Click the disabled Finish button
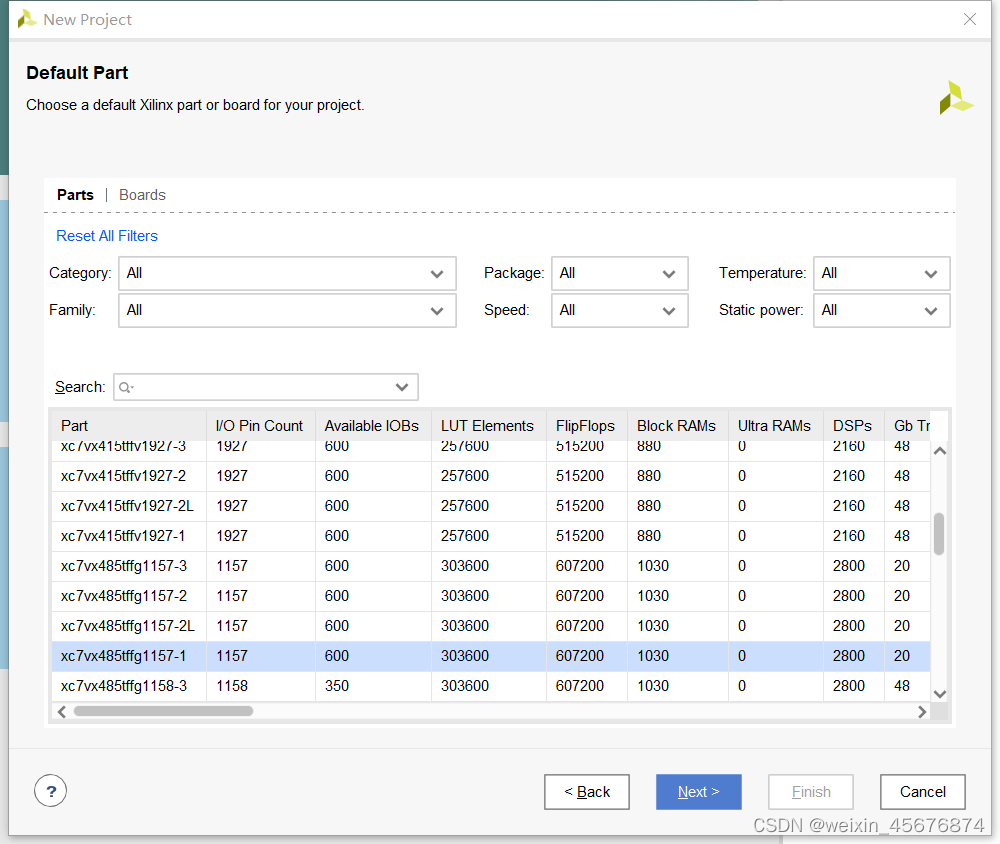1000x844 pixels. (x=811, y=792)
